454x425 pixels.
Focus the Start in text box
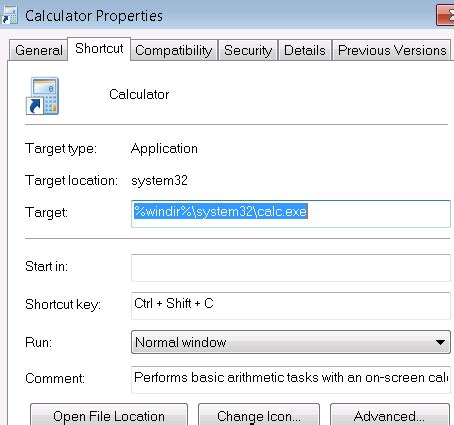pos(291,268)
